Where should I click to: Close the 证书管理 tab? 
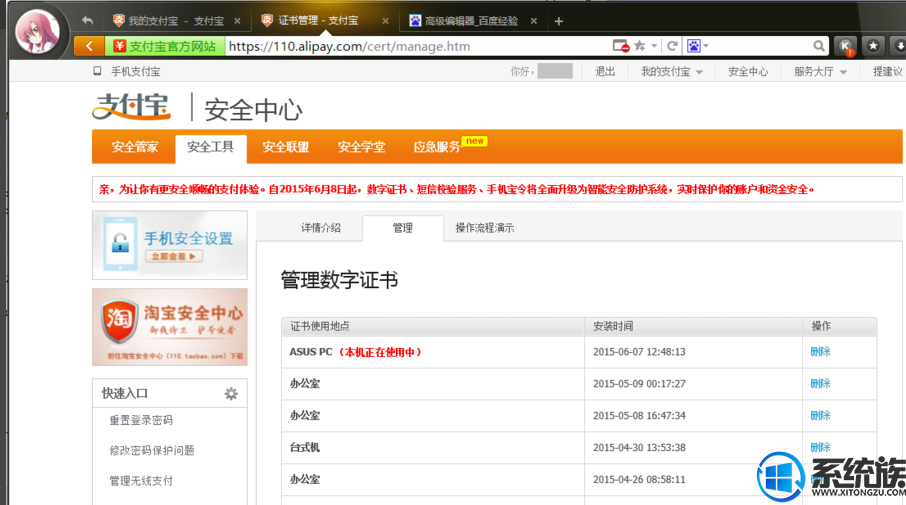pos(385,21)
